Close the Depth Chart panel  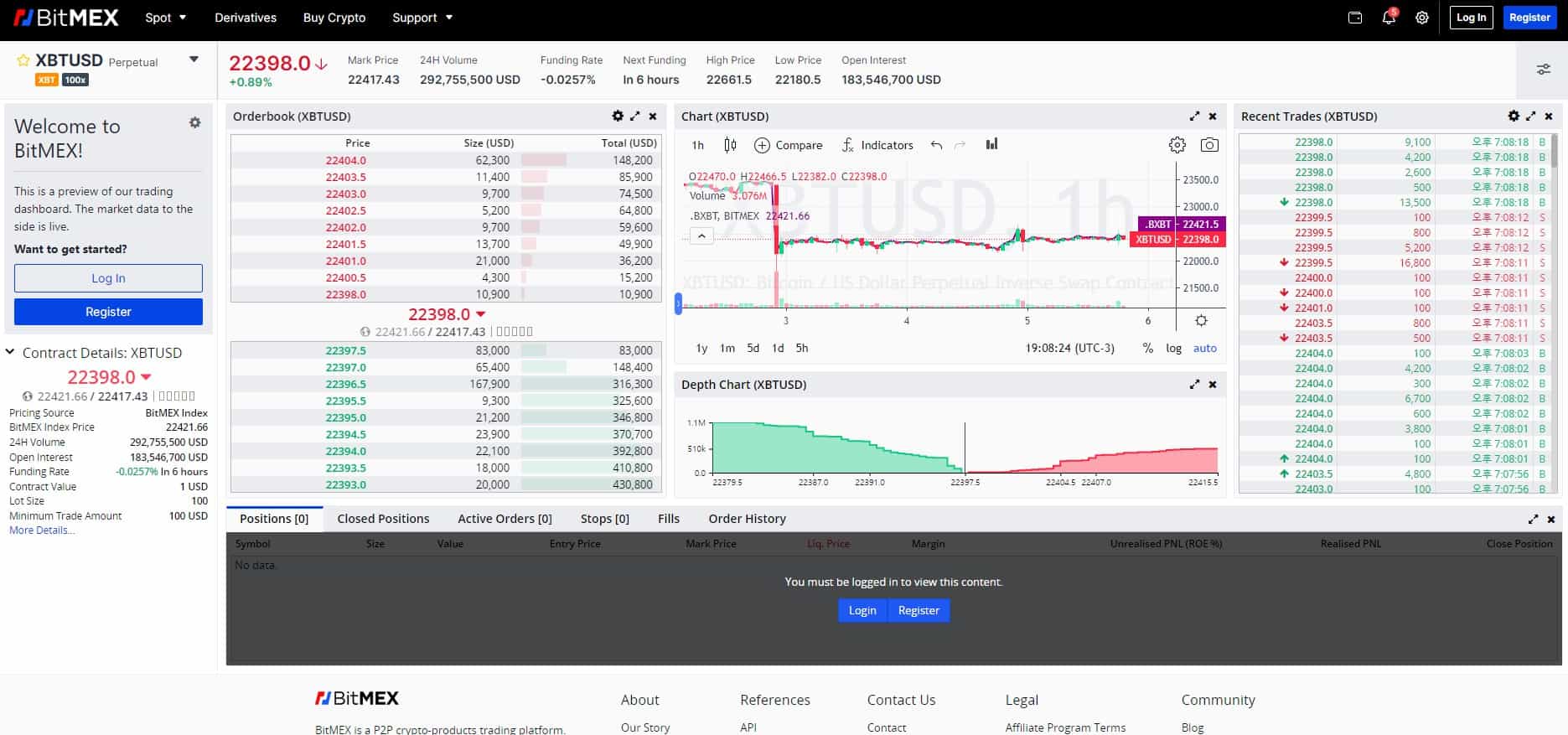[x=1213, y=385]
